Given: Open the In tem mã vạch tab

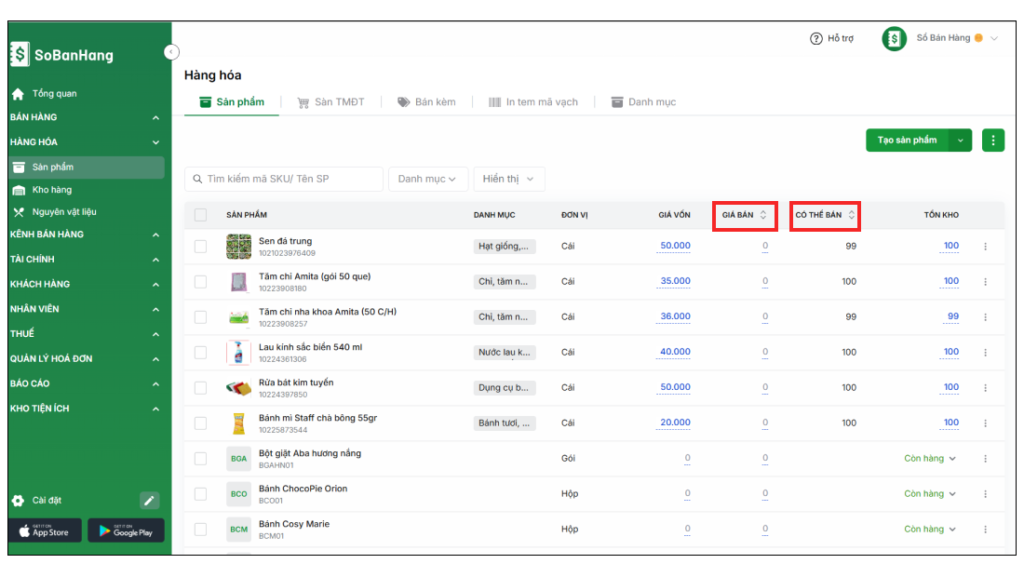Looking at the screenshot, I should (x=533, y=102).
